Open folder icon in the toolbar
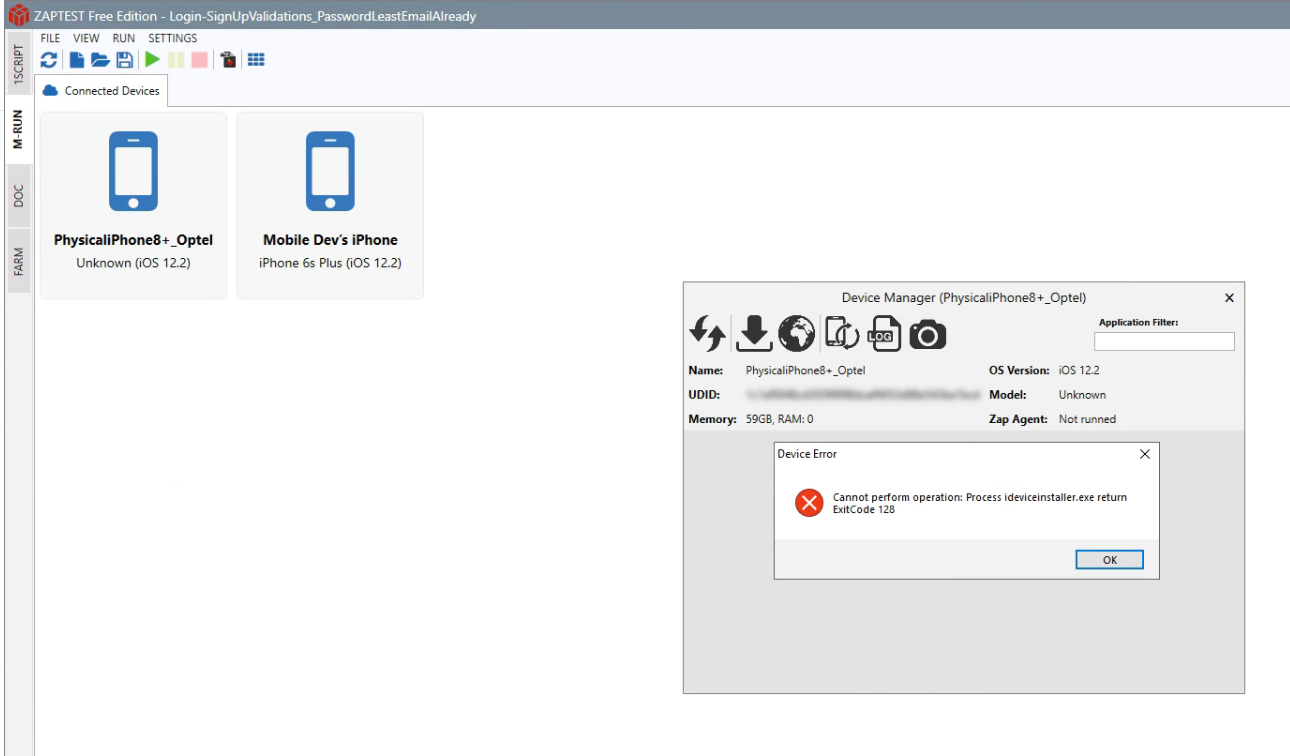1290x756 pixels. (x=100, y=60)
